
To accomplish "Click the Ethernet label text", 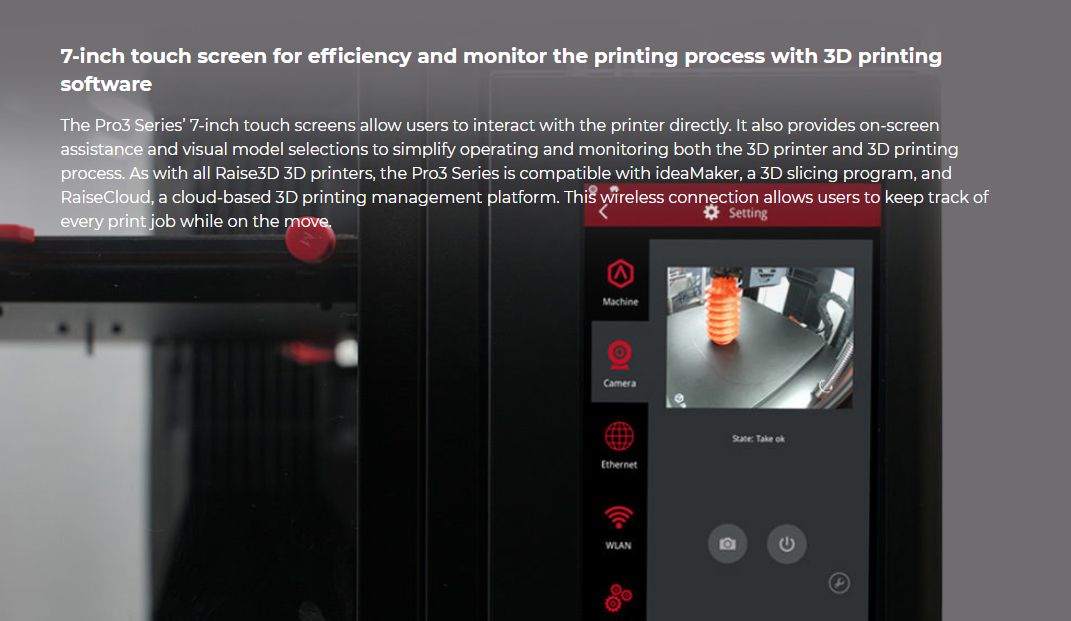I will [619, 465].
